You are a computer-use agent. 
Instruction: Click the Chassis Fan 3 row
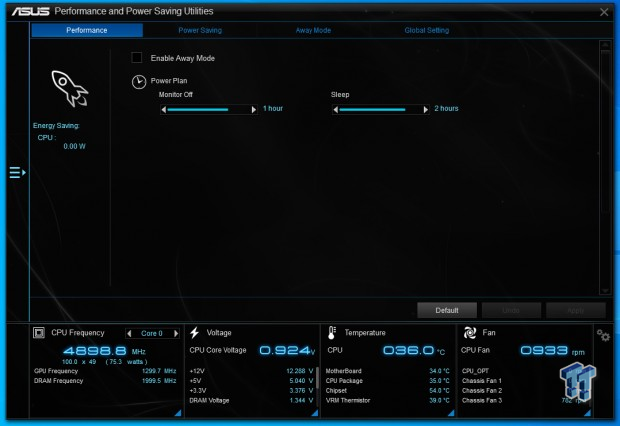coord(524,400)
